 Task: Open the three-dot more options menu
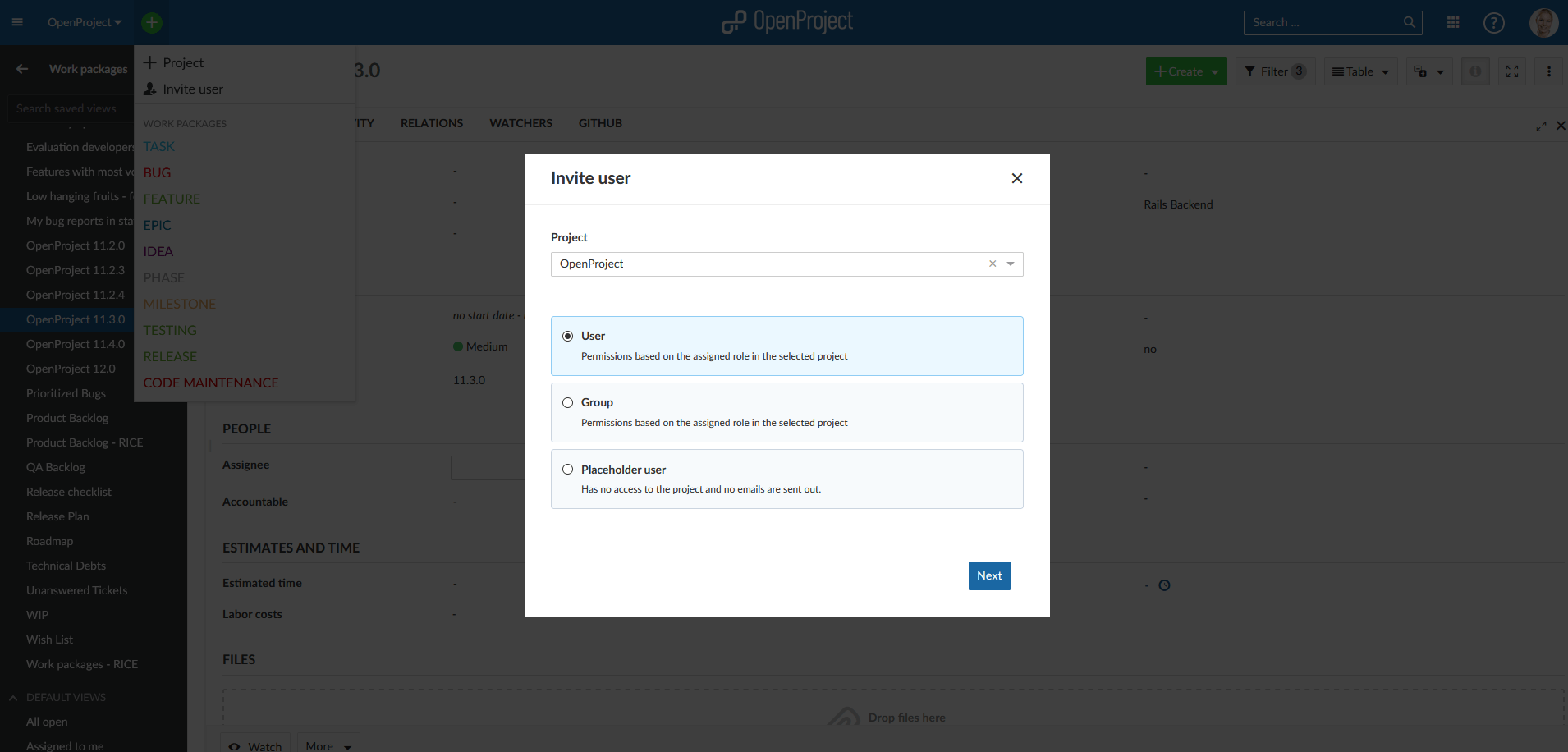click(x=1548, y=71)
